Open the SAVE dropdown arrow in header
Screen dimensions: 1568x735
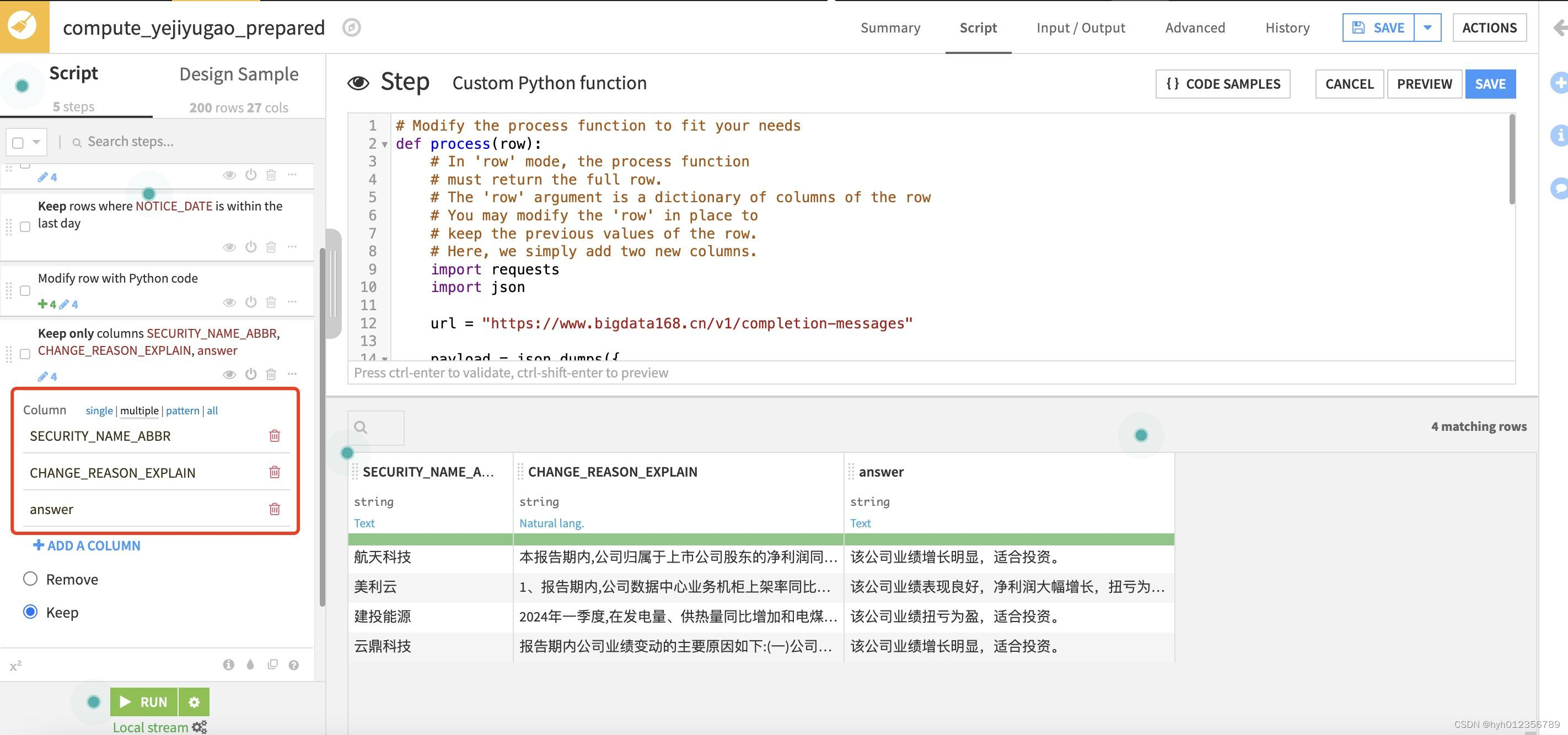click(1427, 28)
